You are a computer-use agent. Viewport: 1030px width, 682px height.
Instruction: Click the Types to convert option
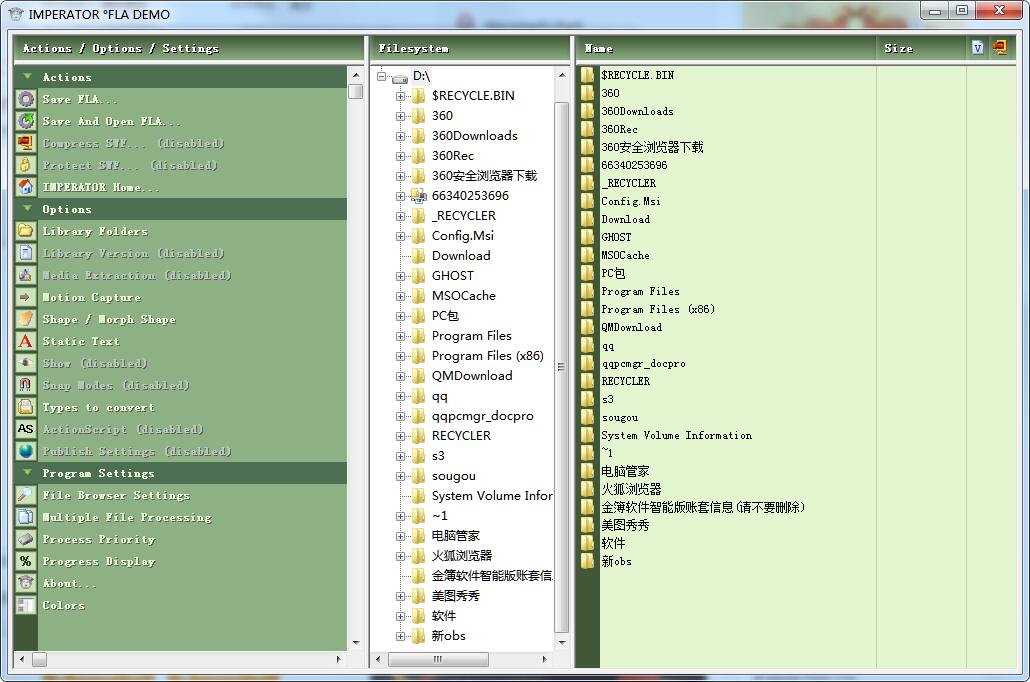pyautogui.click(x=99, y=407)
